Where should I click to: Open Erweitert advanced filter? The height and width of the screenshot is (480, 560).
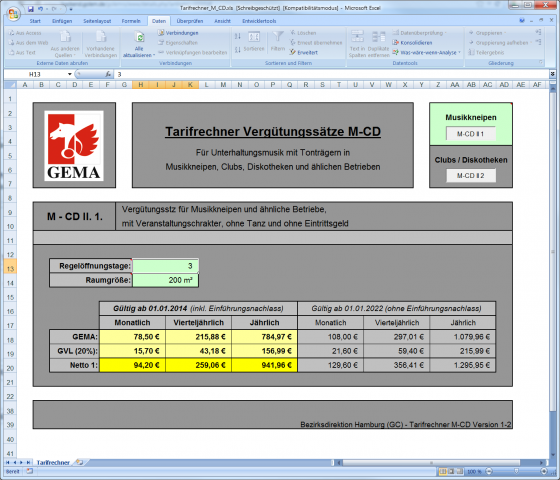pyautogui.click(x=304, y=52)
